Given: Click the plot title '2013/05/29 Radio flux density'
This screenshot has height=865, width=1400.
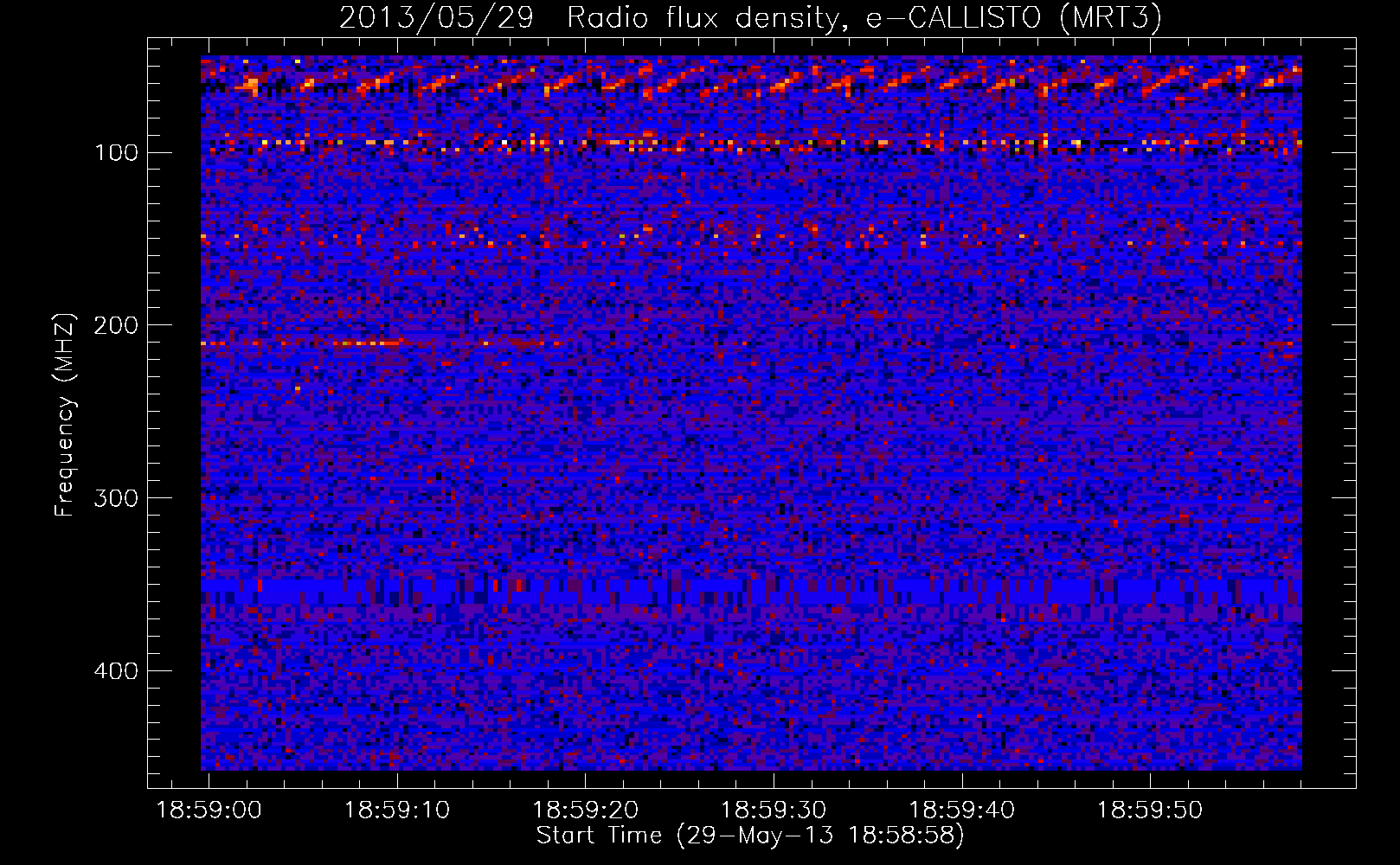Looking at the screenshot, I should point(749,17).
